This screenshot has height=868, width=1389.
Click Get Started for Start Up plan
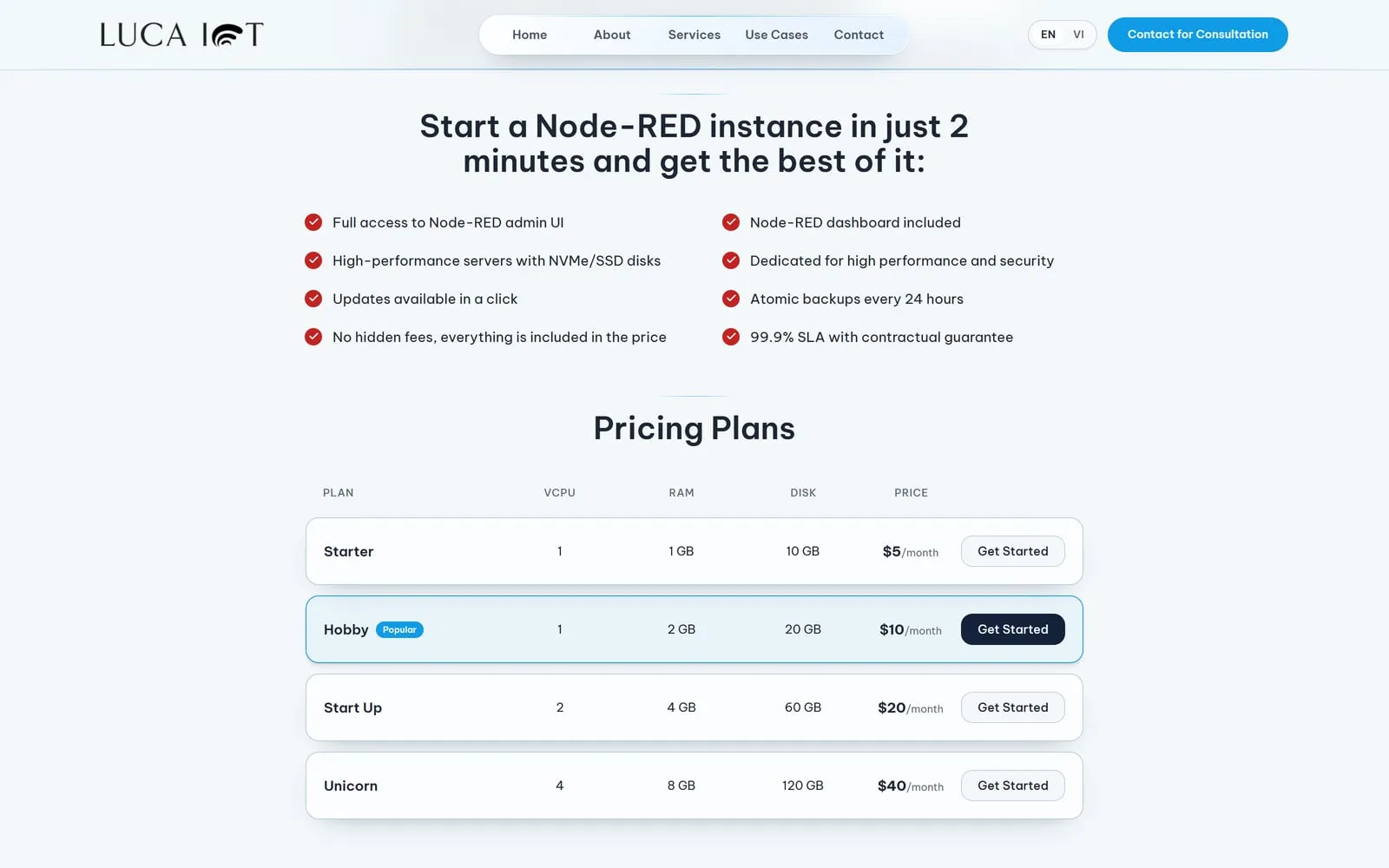pos(1012,707)
